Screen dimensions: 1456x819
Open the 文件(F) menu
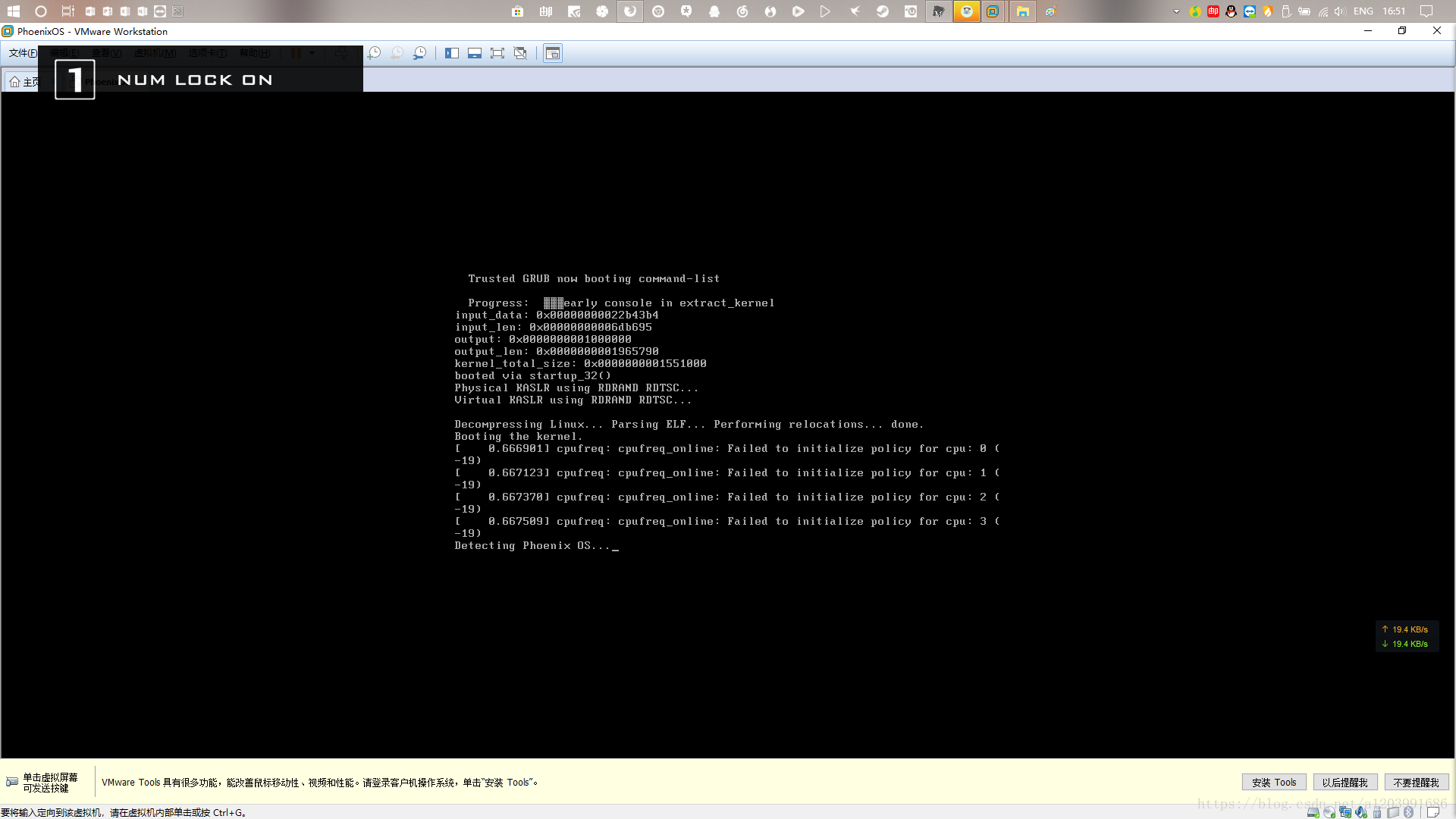23,53
